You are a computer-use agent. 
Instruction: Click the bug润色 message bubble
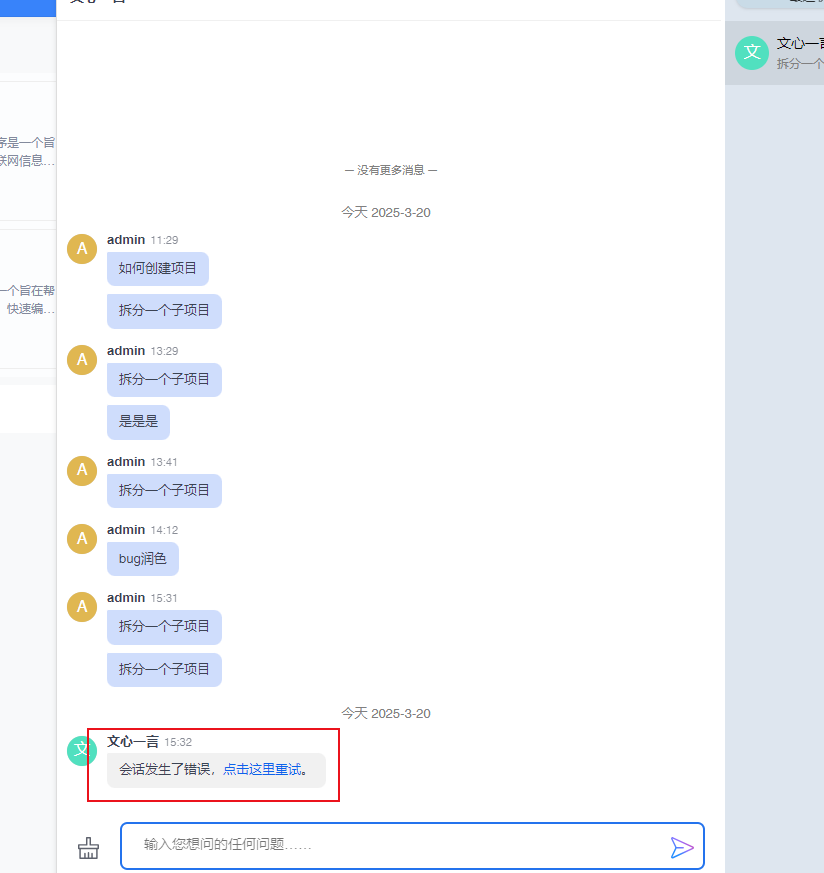click(143, 559)
